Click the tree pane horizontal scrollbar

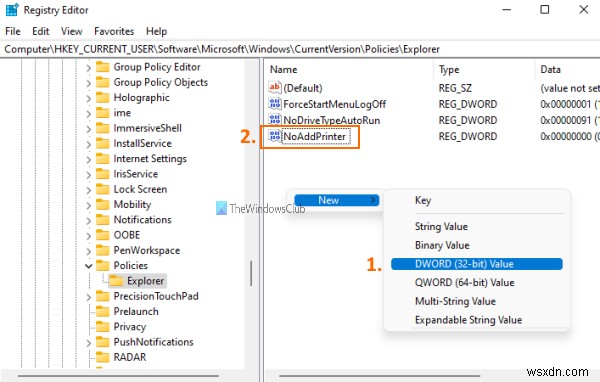(x=118, y=376)
